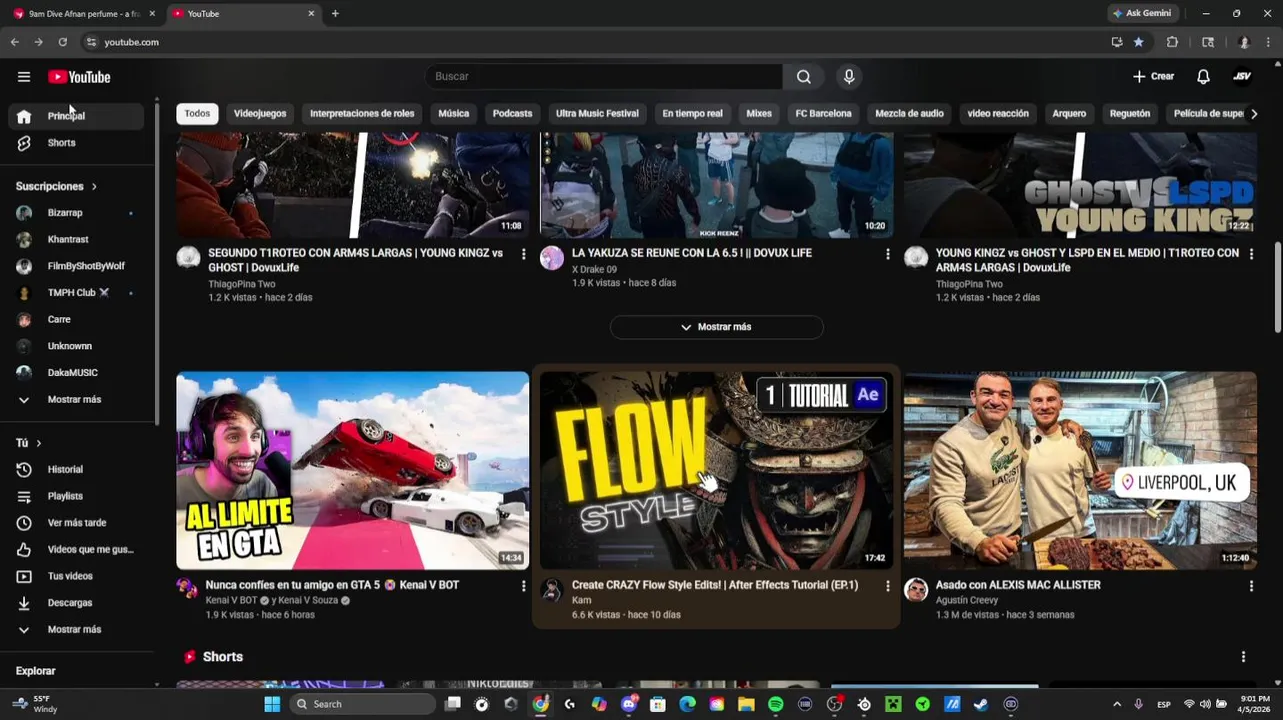
Task: Open TMPH Club subscription channel
Action: tap(76, 293)
